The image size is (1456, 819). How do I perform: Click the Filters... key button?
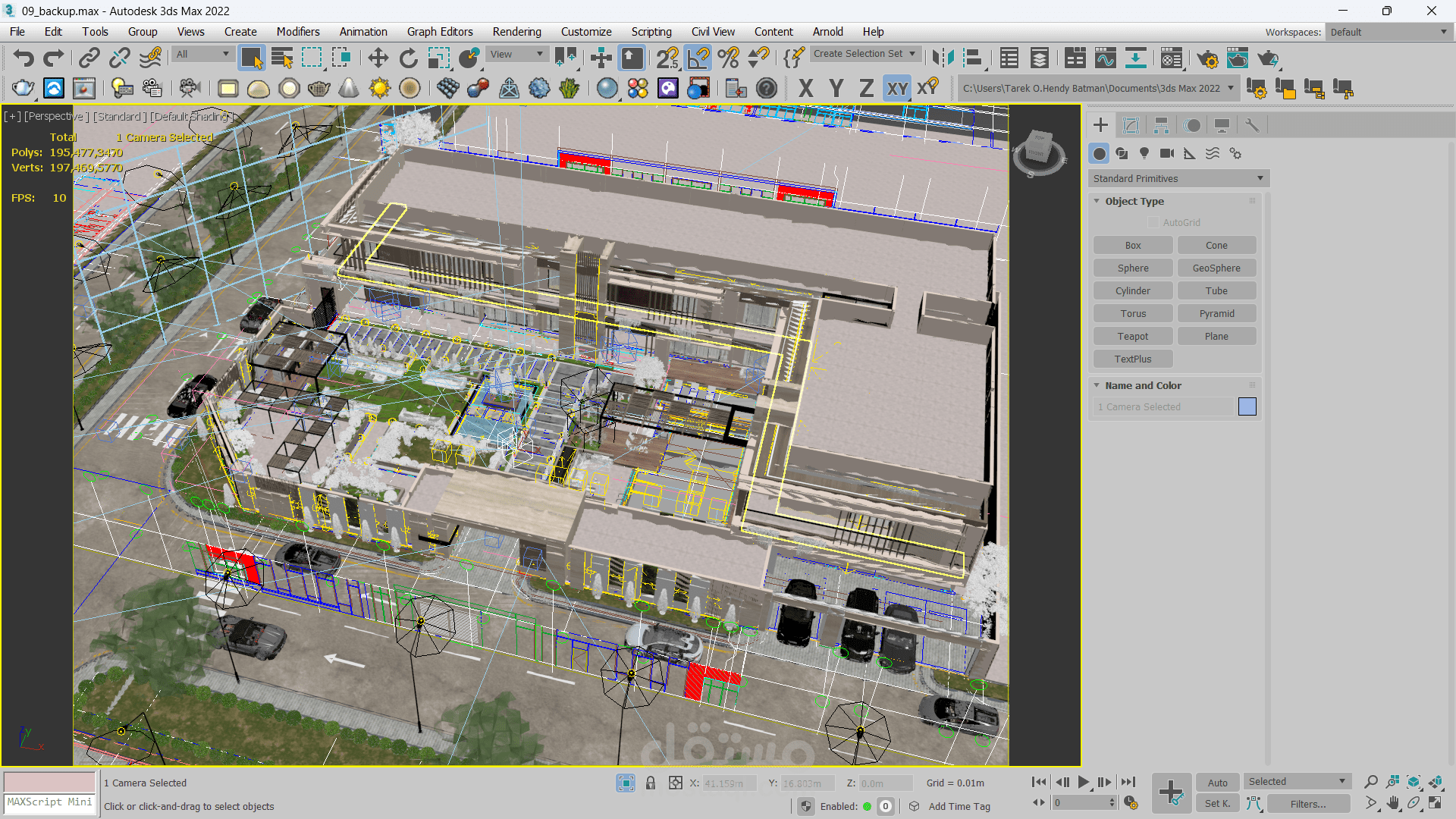pyautogui.click(x=1308, y=804)
